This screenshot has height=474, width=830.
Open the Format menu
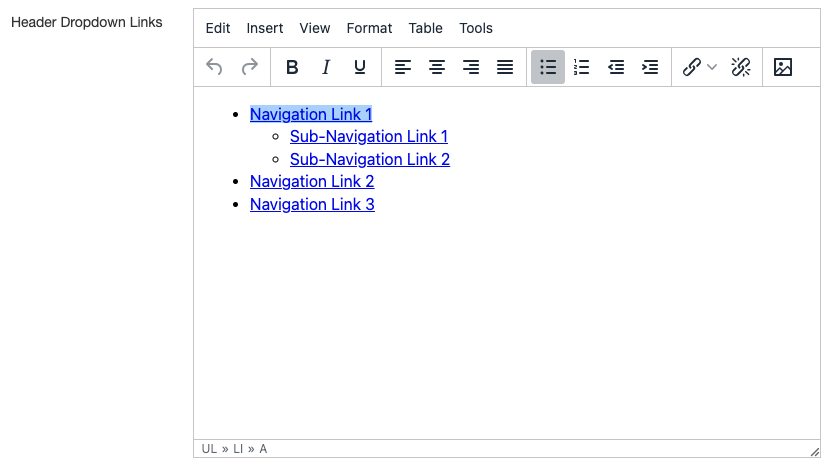coord(369,28)
